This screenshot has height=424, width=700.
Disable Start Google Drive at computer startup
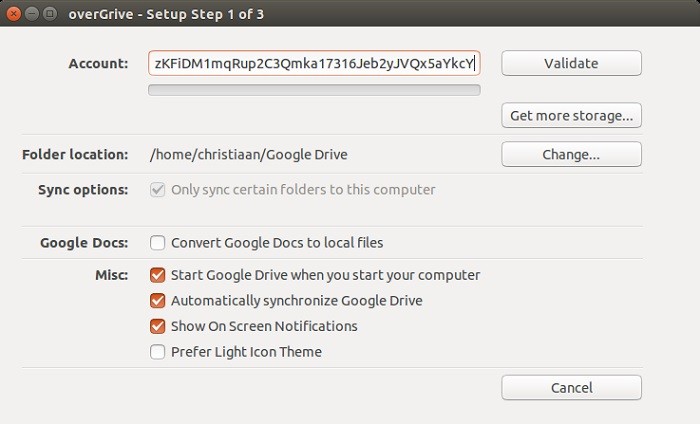point(157,275)
